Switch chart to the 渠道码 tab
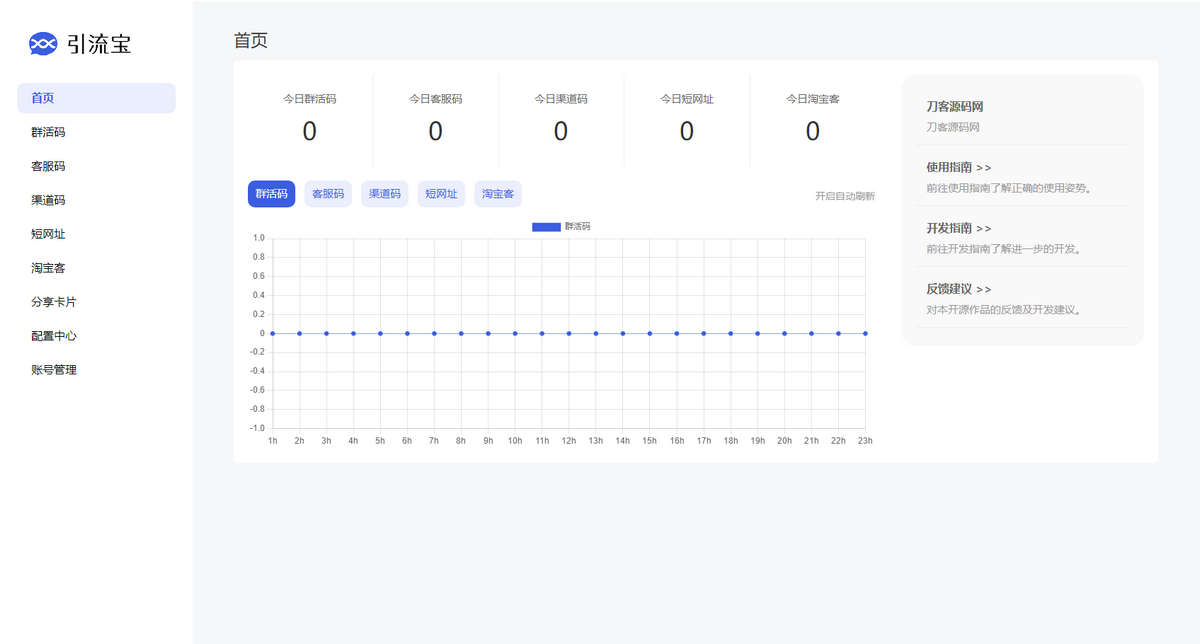 click(385, 194)
